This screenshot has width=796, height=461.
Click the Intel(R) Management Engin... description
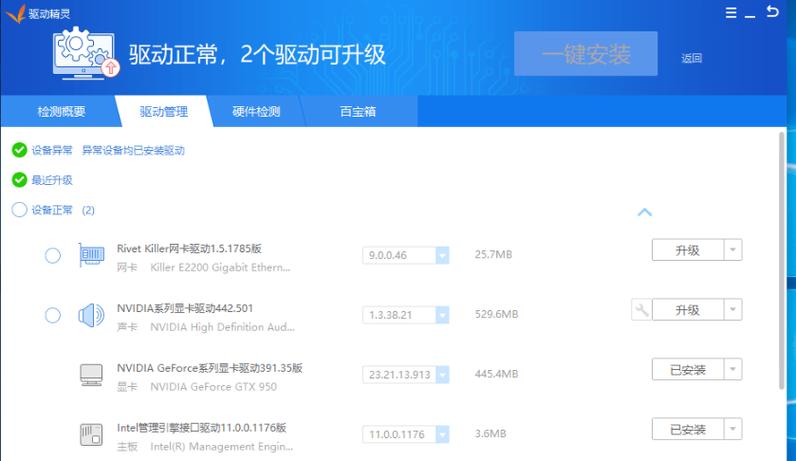tap(222, 447)
